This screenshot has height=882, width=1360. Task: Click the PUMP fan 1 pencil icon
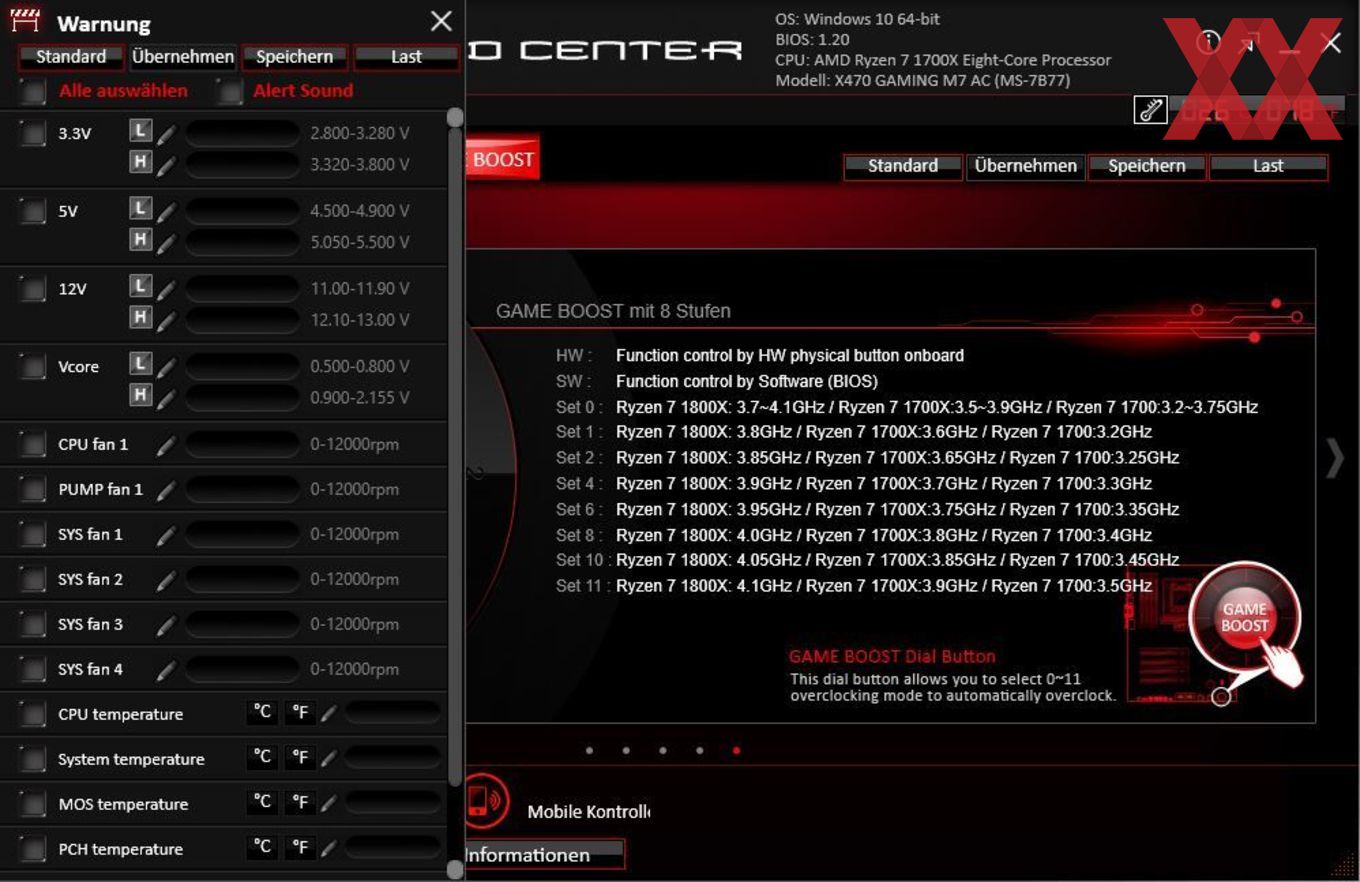coord(167,490)
